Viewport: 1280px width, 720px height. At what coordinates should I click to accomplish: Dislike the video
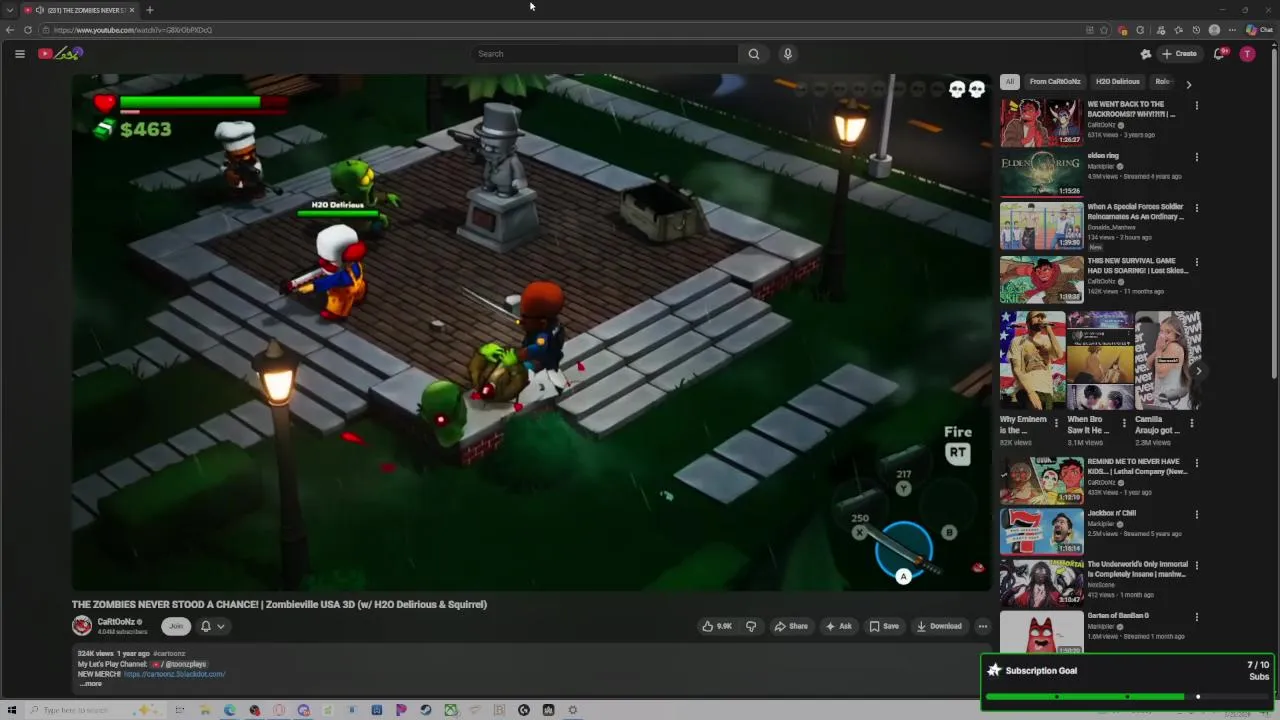(x=751, y=626)
